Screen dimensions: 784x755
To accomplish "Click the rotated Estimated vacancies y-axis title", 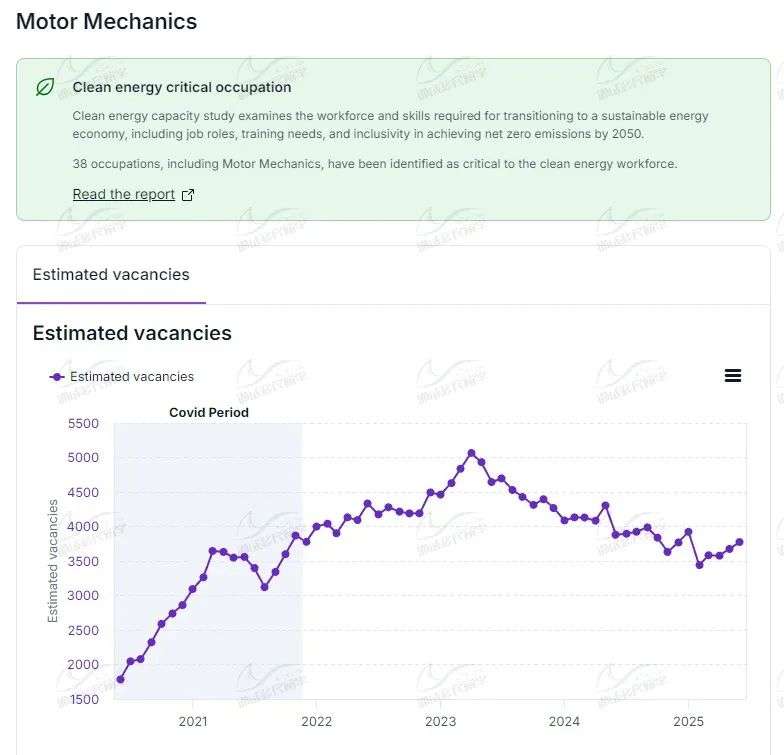I will click(53, 560).
